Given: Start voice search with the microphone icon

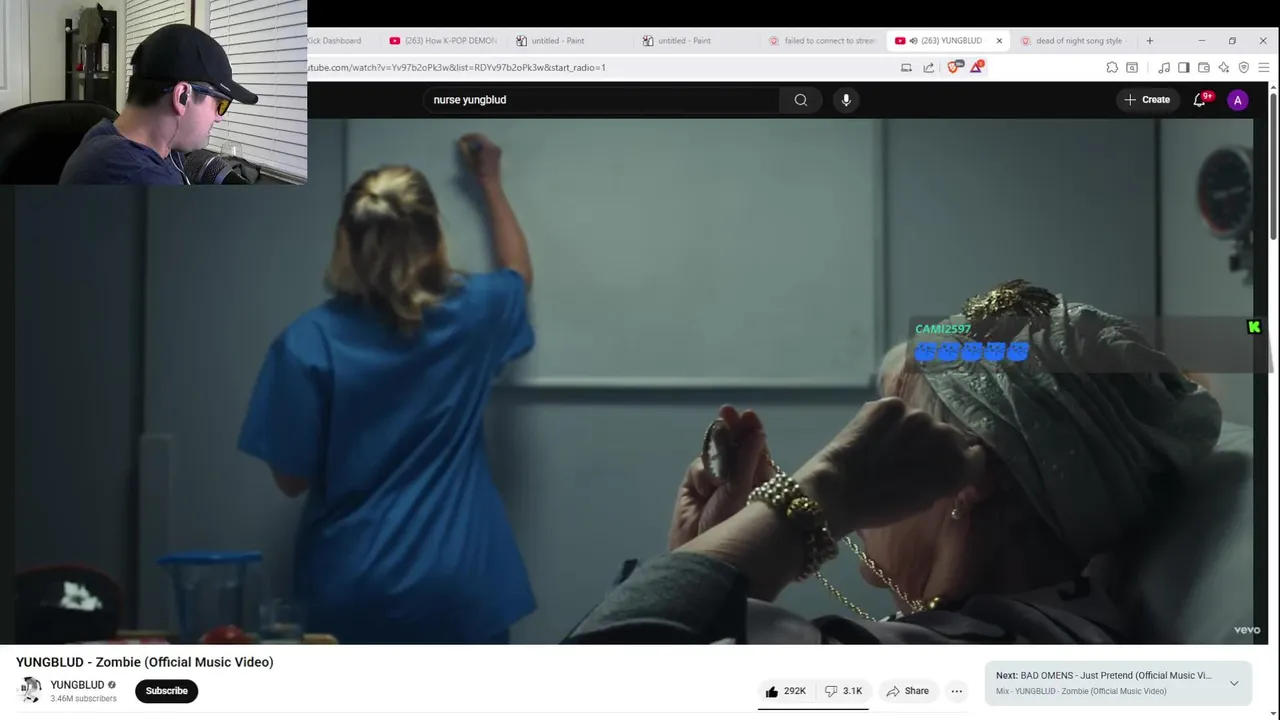Looking at the screenshot, I should (846, 100).
